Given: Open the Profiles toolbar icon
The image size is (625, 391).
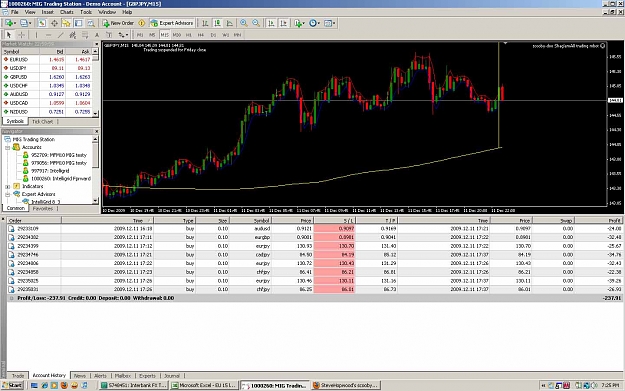Looking at the screenshot, I should (25, 23).
